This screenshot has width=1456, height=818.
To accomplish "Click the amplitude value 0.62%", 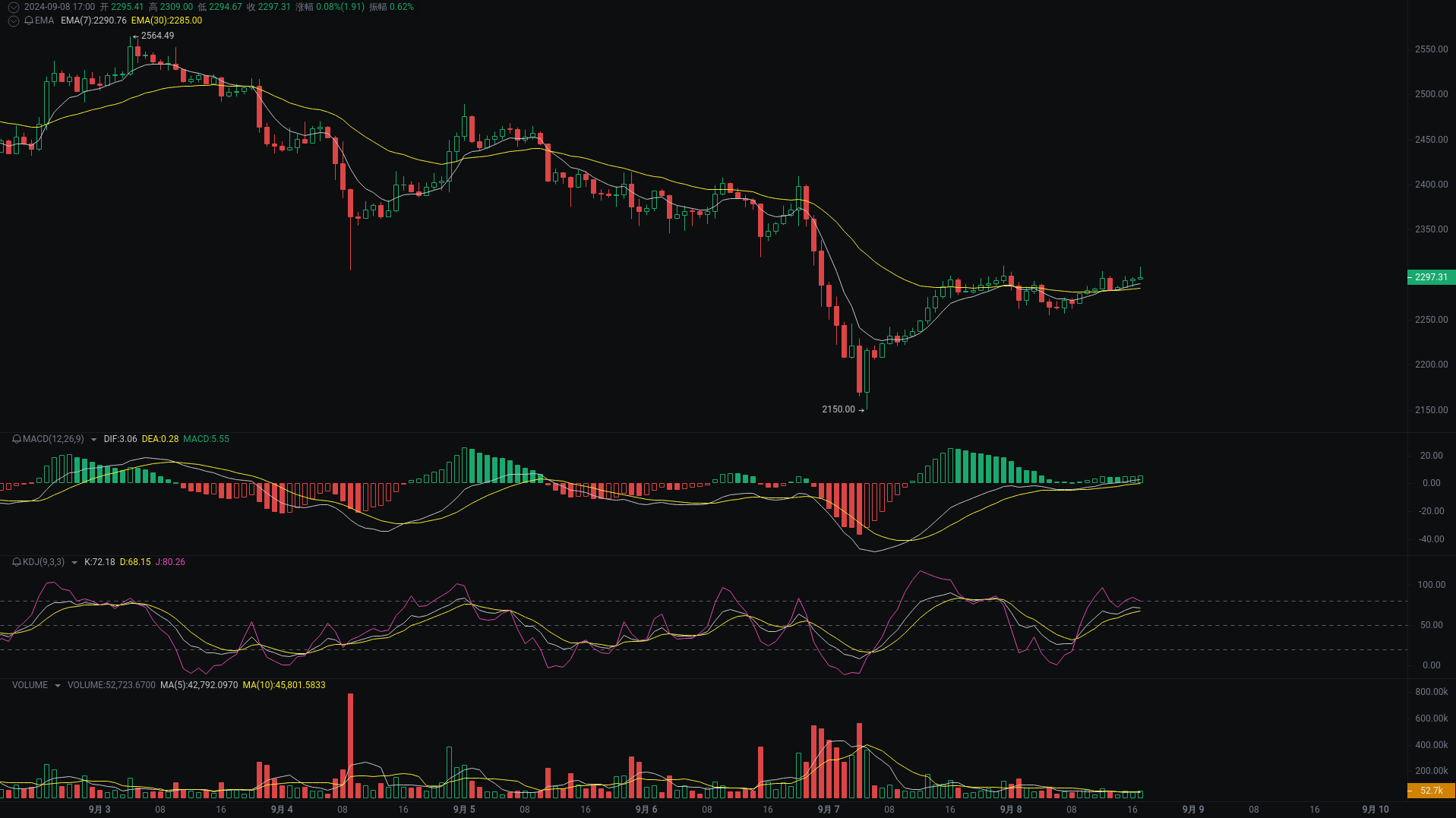I will [x=402, y=7].
